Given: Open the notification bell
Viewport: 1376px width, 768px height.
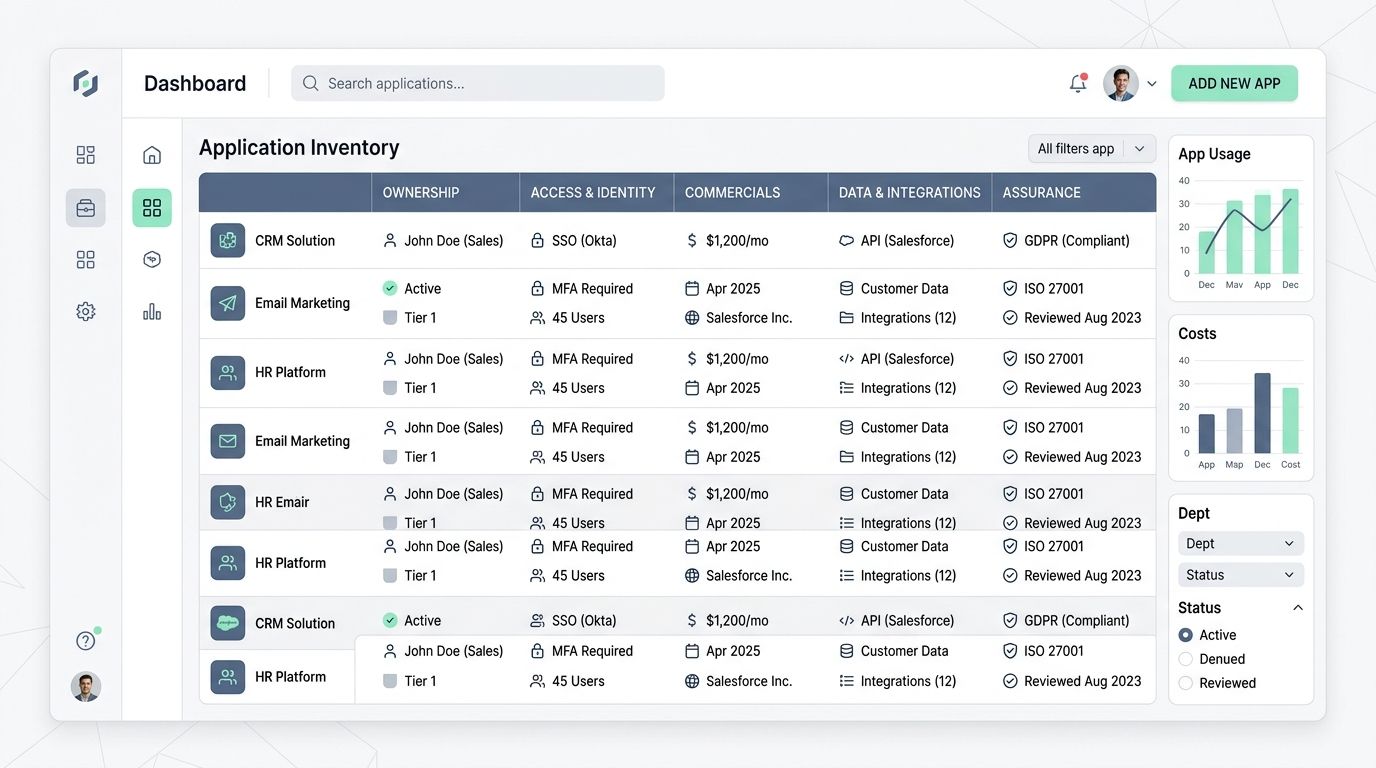Looking at the screenshot, I should (x=1078, y=84).
